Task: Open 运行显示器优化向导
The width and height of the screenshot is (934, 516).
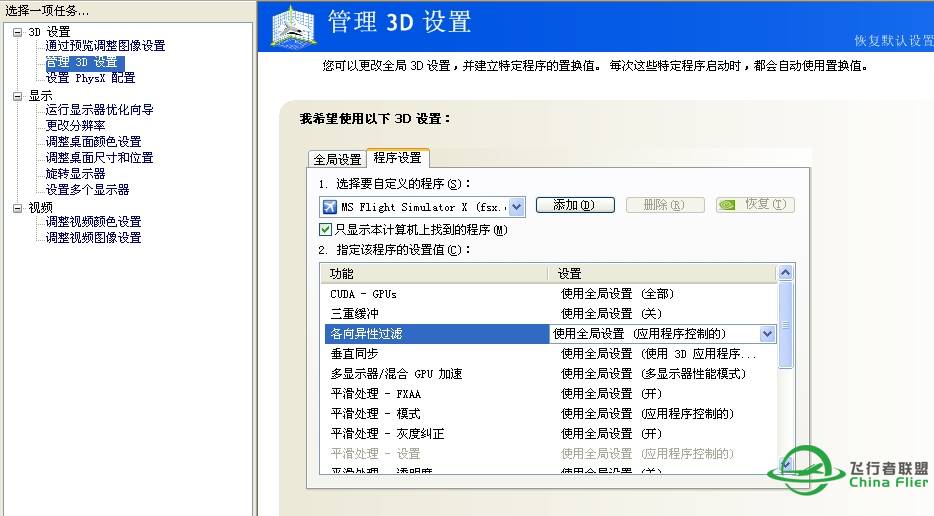Action: [x=99, y=110]
